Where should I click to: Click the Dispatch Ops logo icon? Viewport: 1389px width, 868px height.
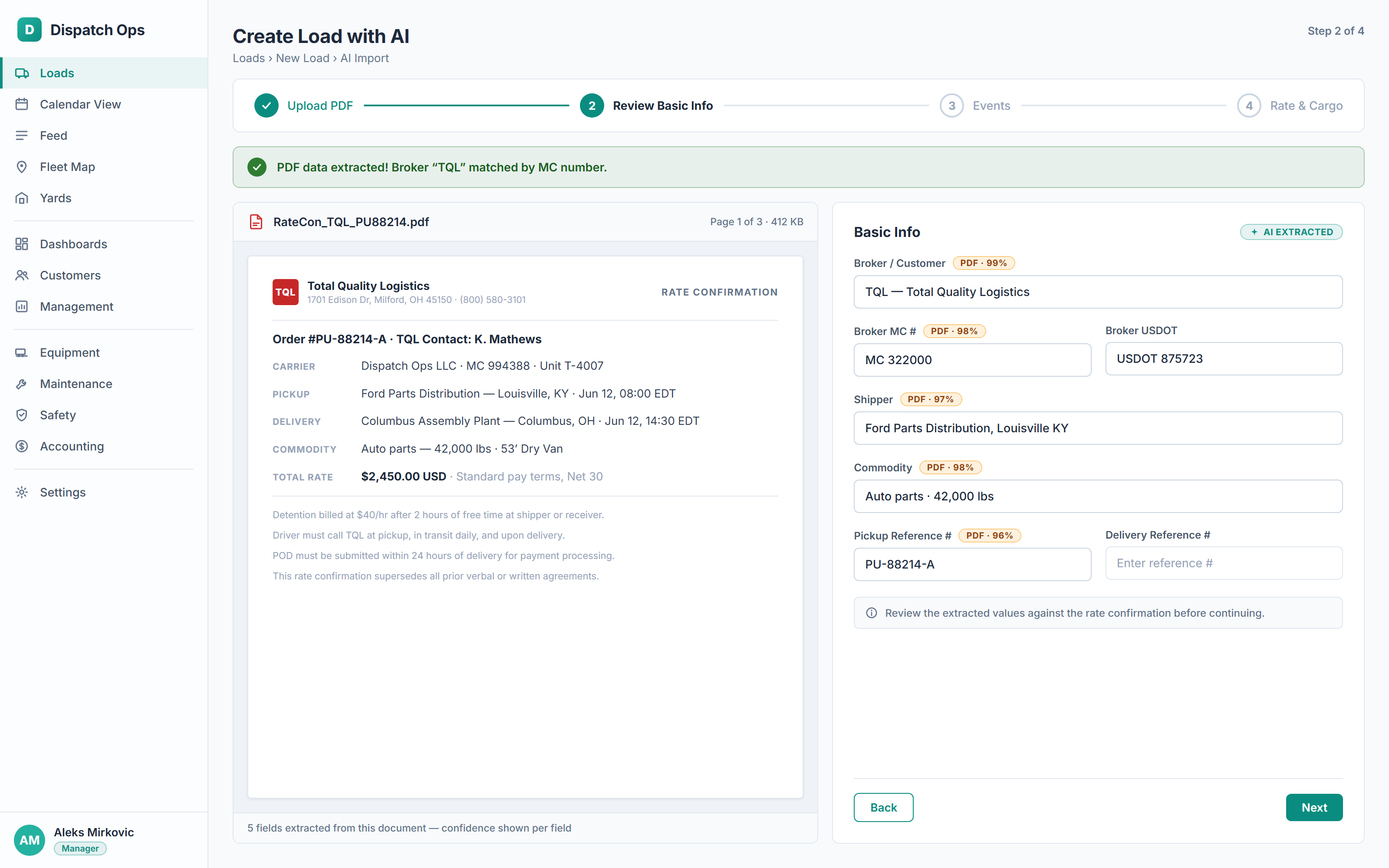29,30
